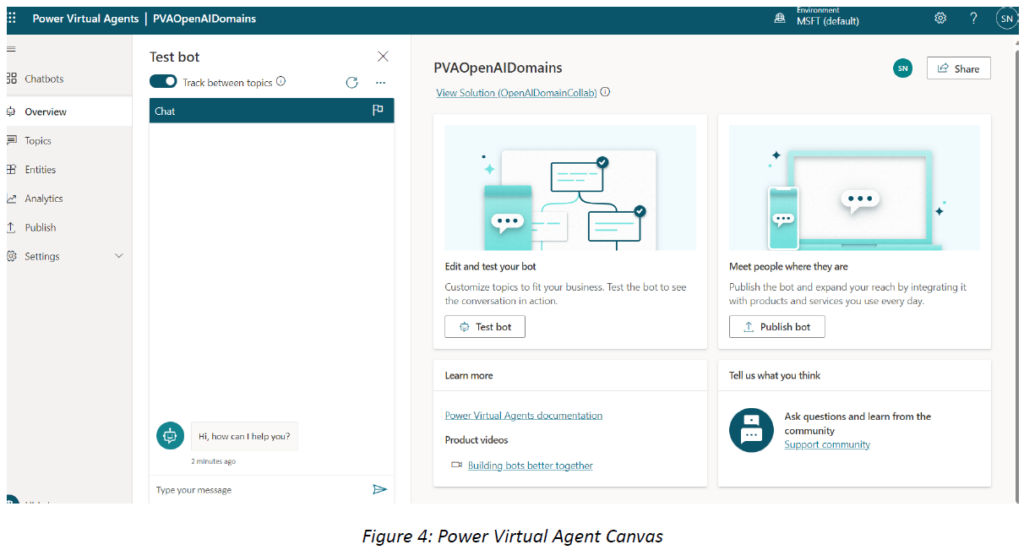Screen dimensions: 1024x550
Task: Open the Support community link
Action: pos(827,444)
